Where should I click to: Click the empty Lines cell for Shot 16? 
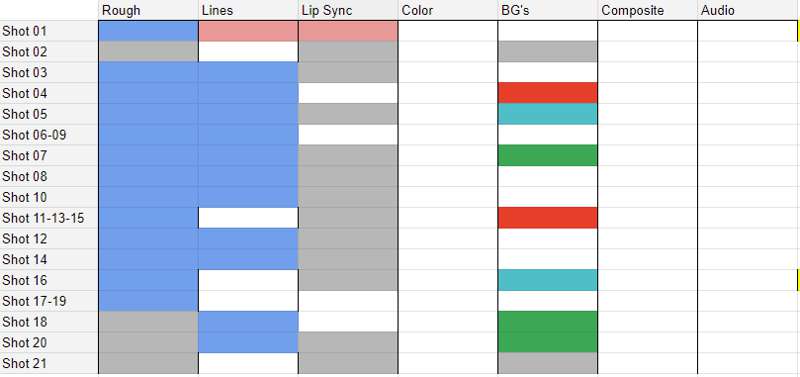248,281
